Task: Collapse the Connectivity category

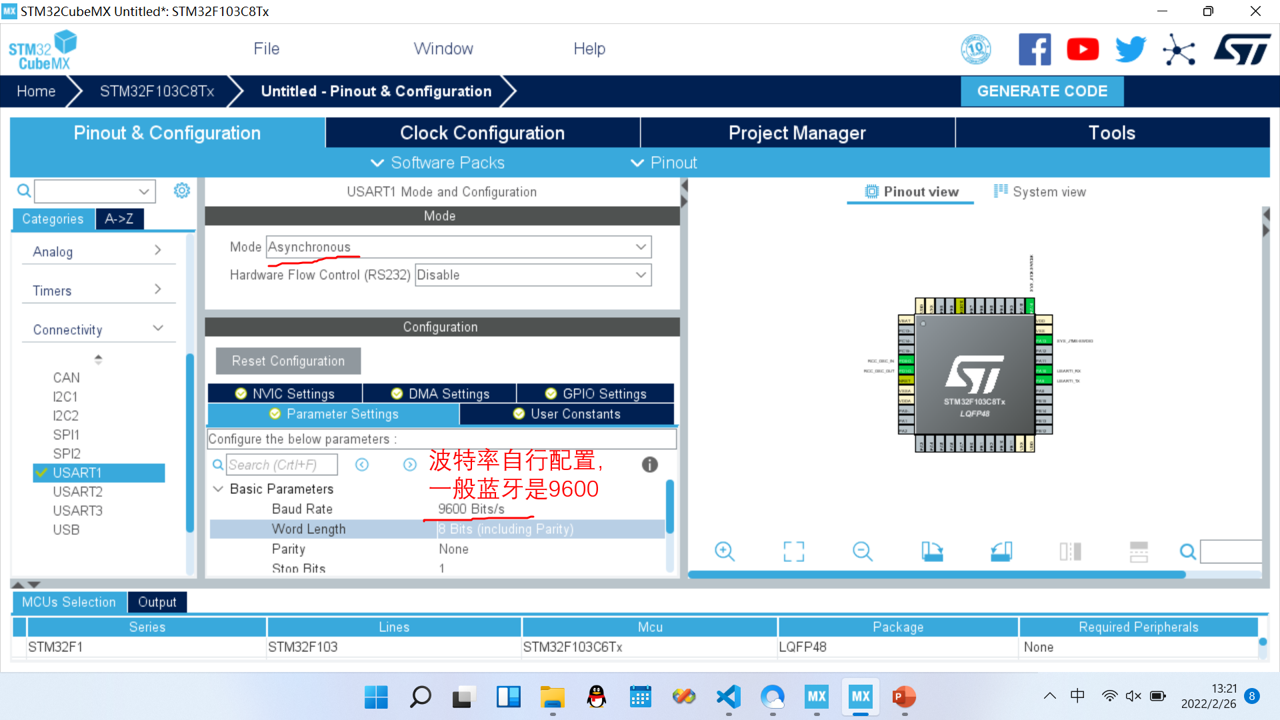Action: tap(98, 329)
